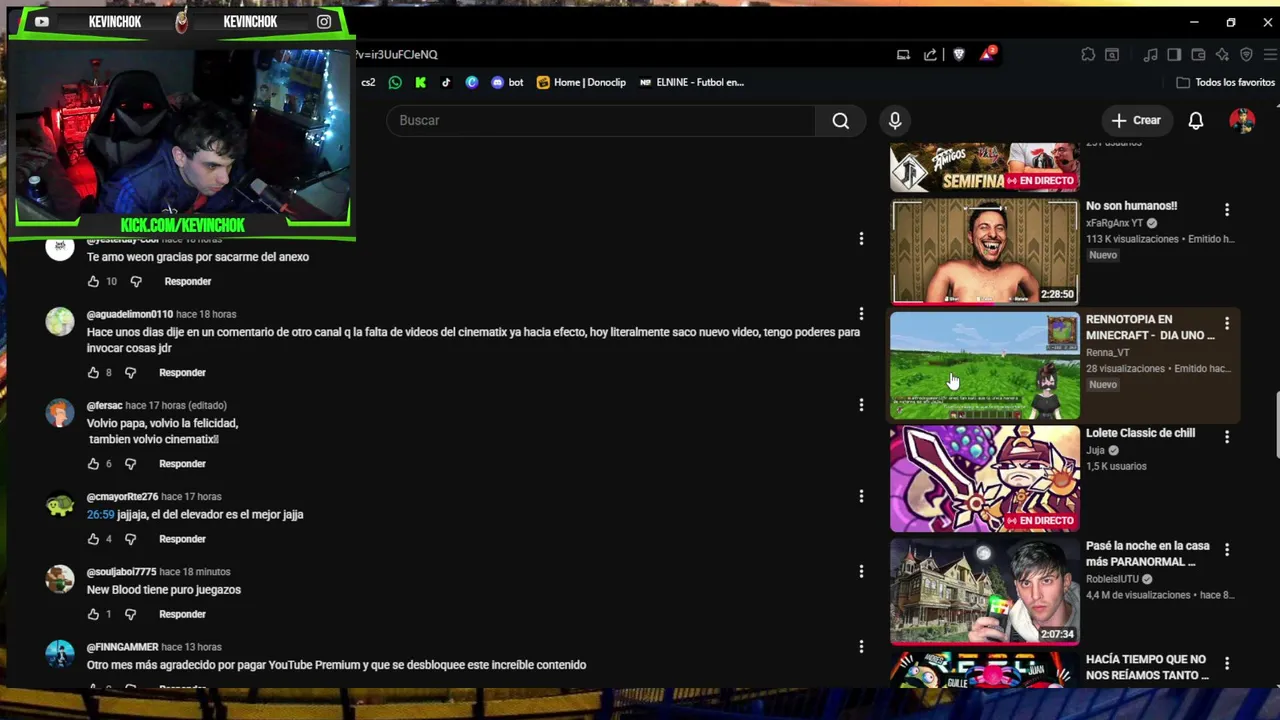
Task: Click Responder under @fersac comment
Action: pos(182,463)
